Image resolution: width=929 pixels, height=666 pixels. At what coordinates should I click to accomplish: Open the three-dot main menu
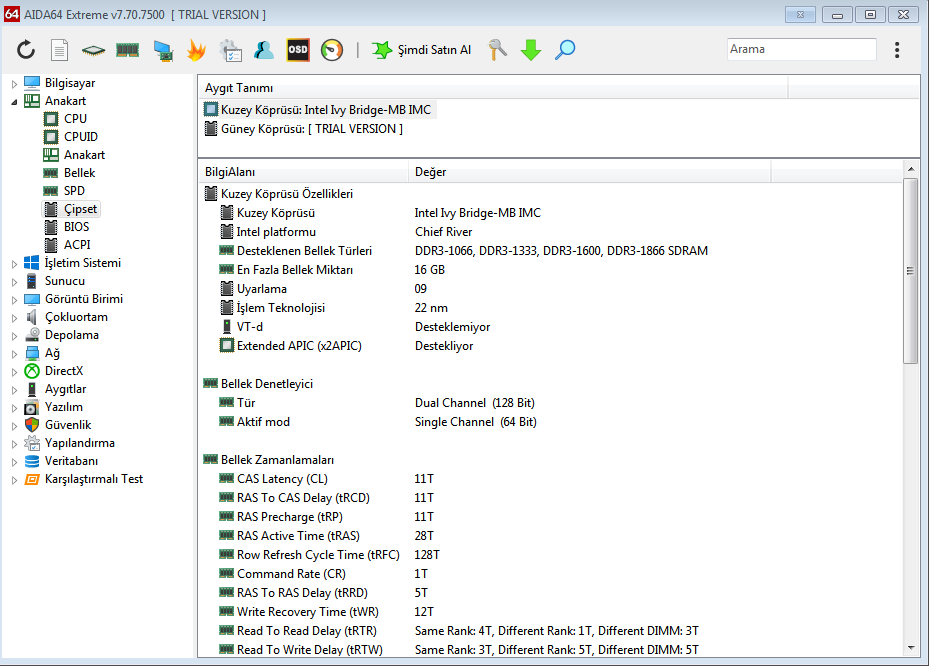[x=897, y=50]
